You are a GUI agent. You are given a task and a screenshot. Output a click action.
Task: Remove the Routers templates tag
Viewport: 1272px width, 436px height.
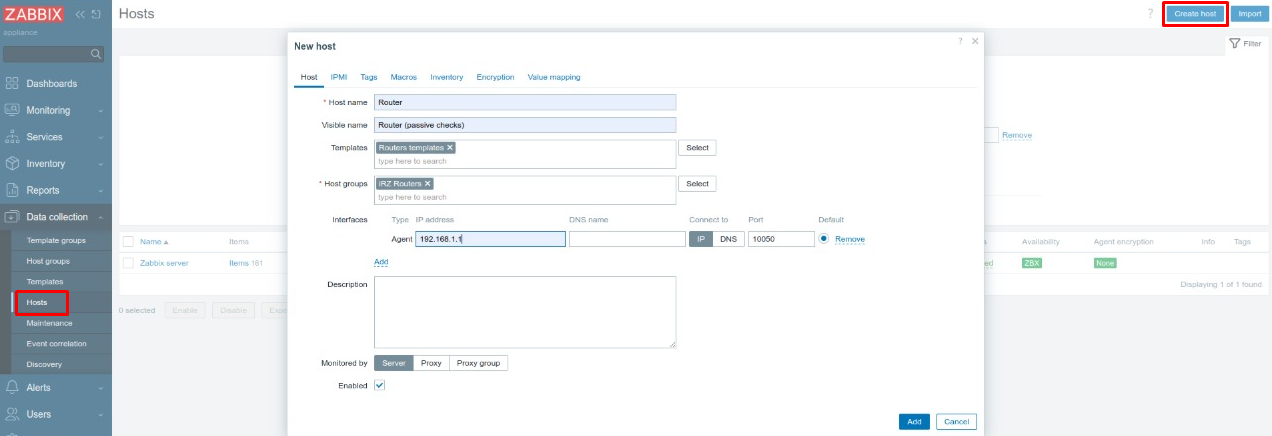tap(450, 147)
